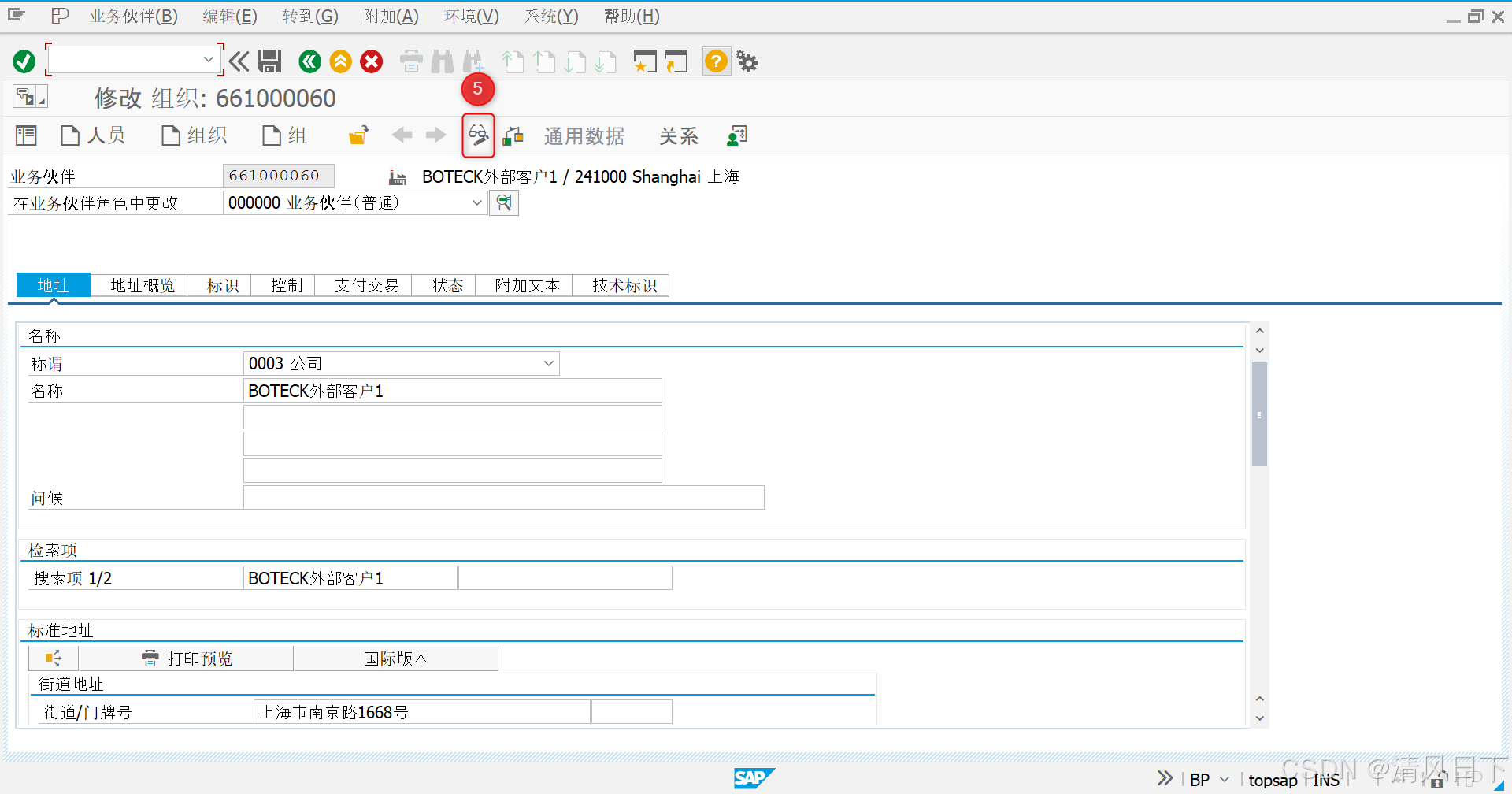Create an Organization with the 组织 icon
This screenshot has height=794, width=1512.
tap(193, 135)
